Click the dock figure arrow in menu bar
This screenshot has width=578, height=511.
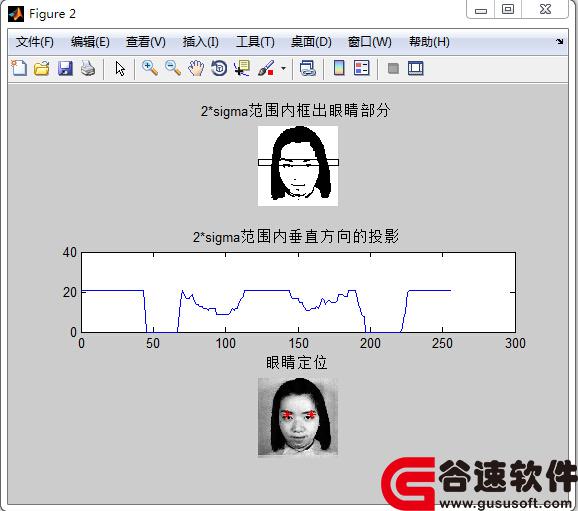[560, 42]
